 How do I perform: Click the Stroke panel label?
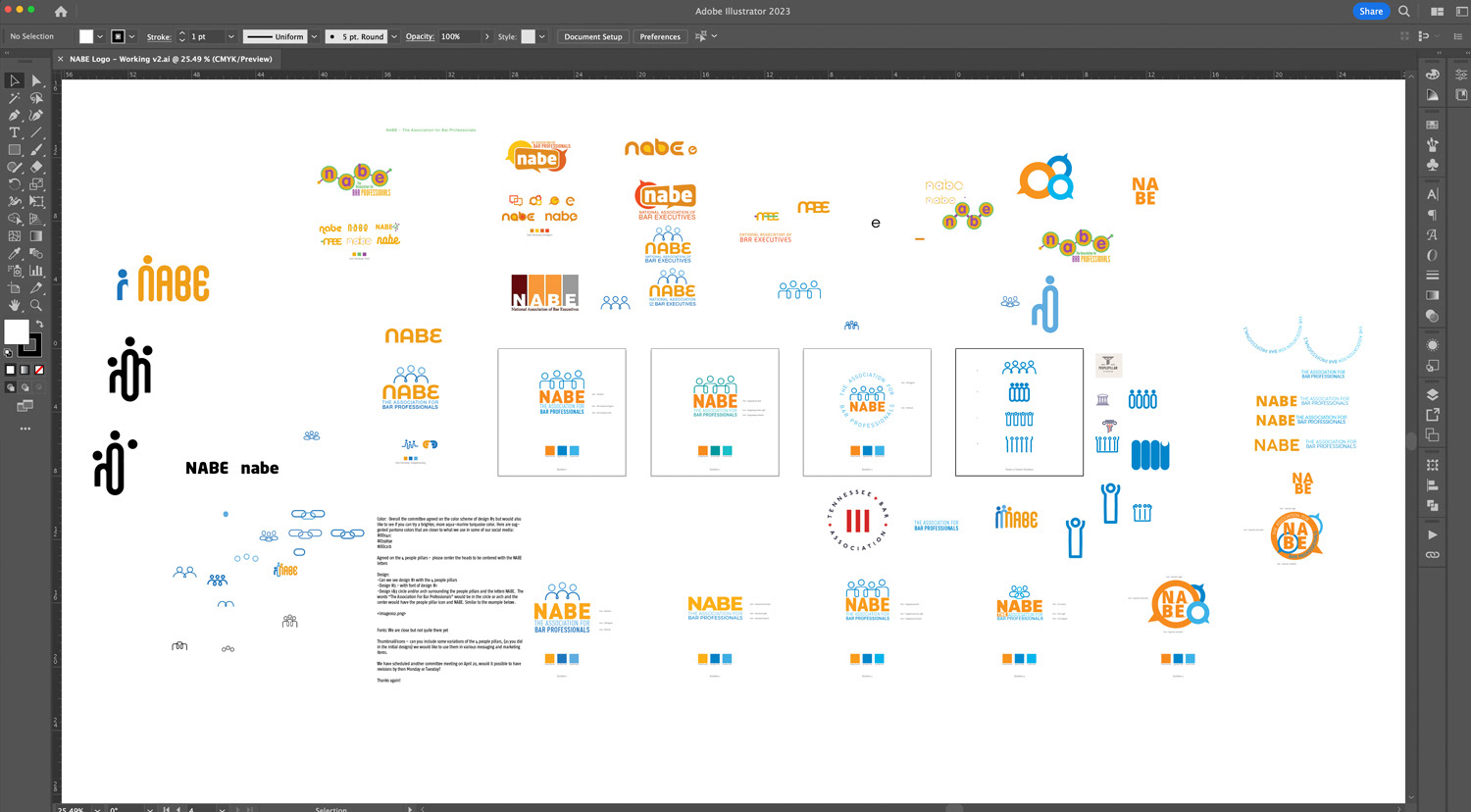click(159, 36)
